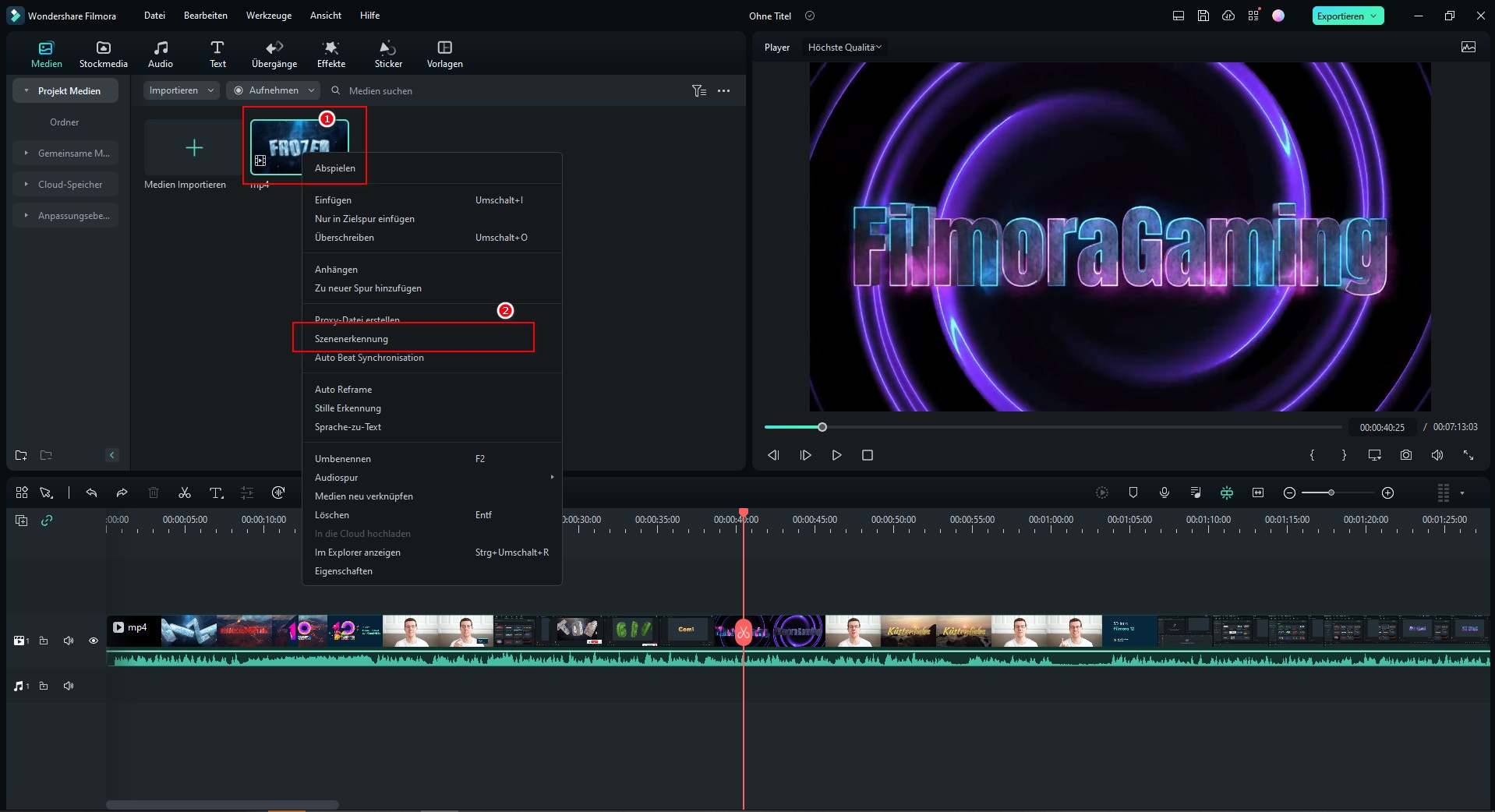Click the voiceover microphone icon
Image resolution: width=1495 pixels, height=812 pixels.
pyautogui.click(x=1165, y=492)
